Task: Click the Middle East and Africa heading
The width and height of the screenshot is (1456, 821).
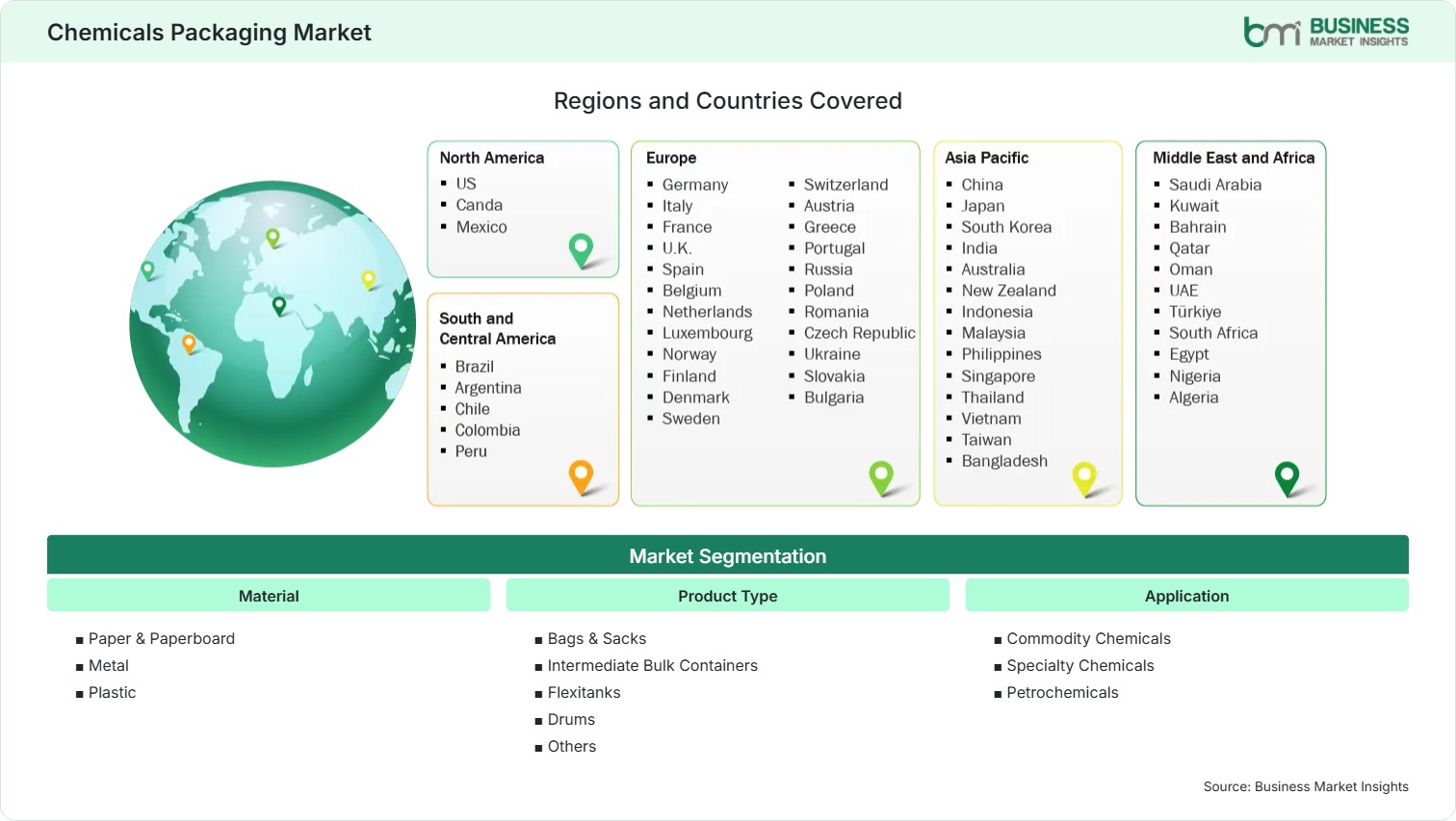Action: click(1234, 158)
